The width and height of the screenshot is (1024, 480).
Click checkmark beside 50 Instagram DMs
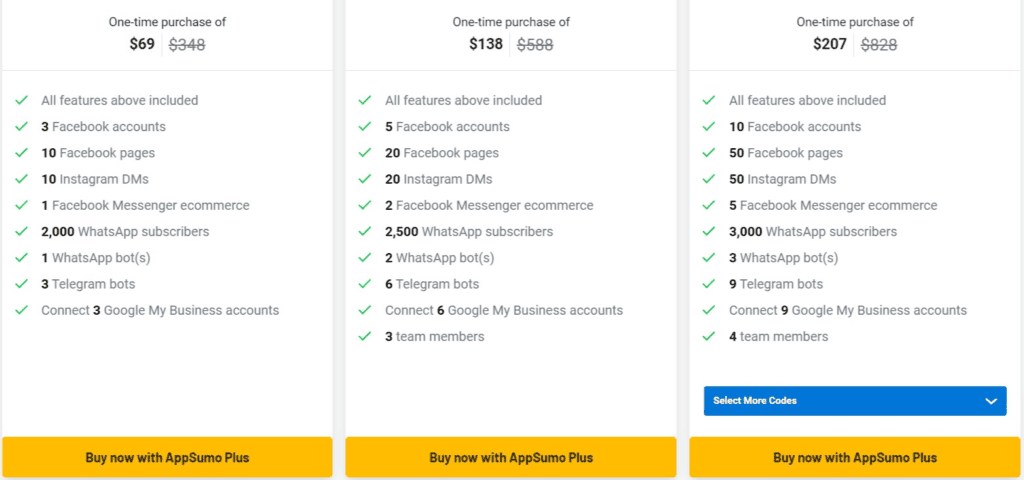[709, 179]
